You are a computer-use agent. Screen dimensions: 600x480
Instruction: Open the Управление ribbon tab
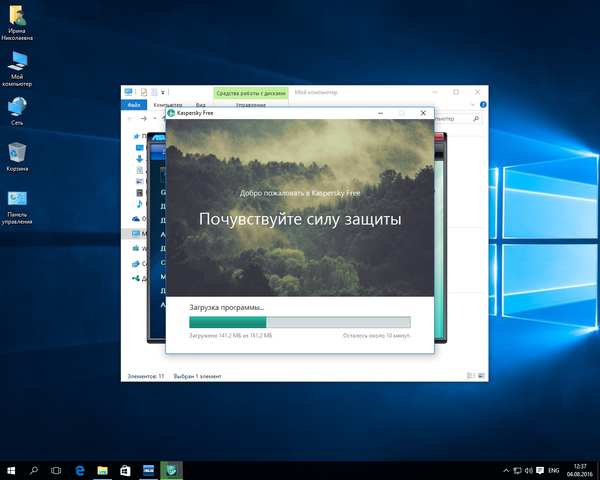(251, 104)
